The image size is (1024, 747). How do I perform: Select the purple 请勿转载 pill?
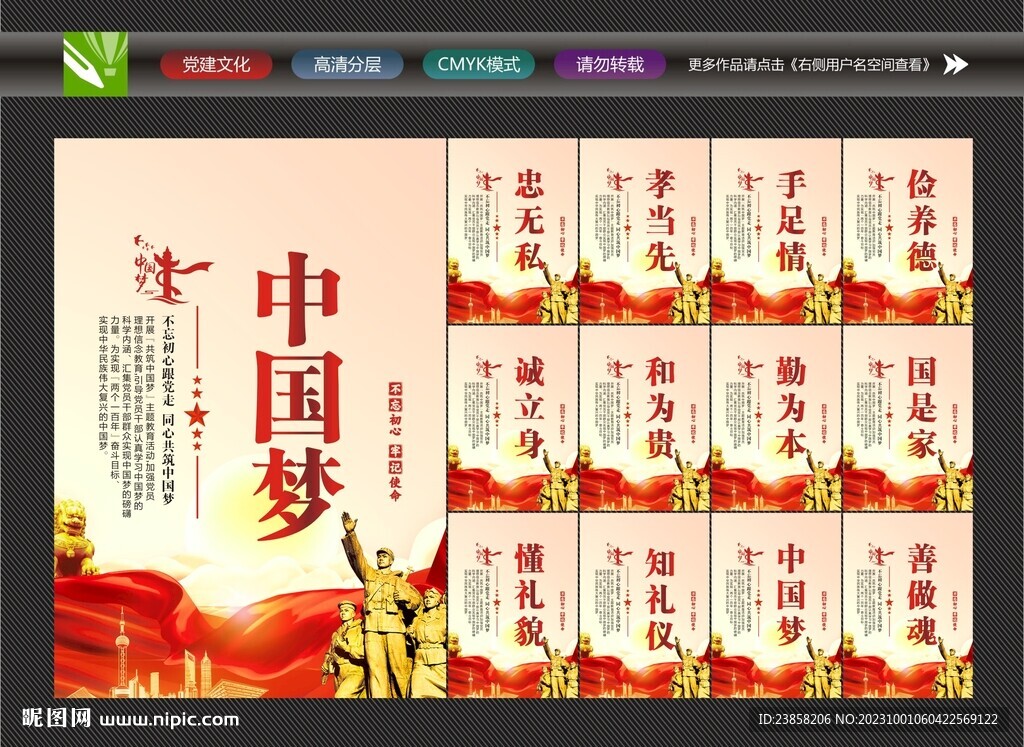click(610, 65)
